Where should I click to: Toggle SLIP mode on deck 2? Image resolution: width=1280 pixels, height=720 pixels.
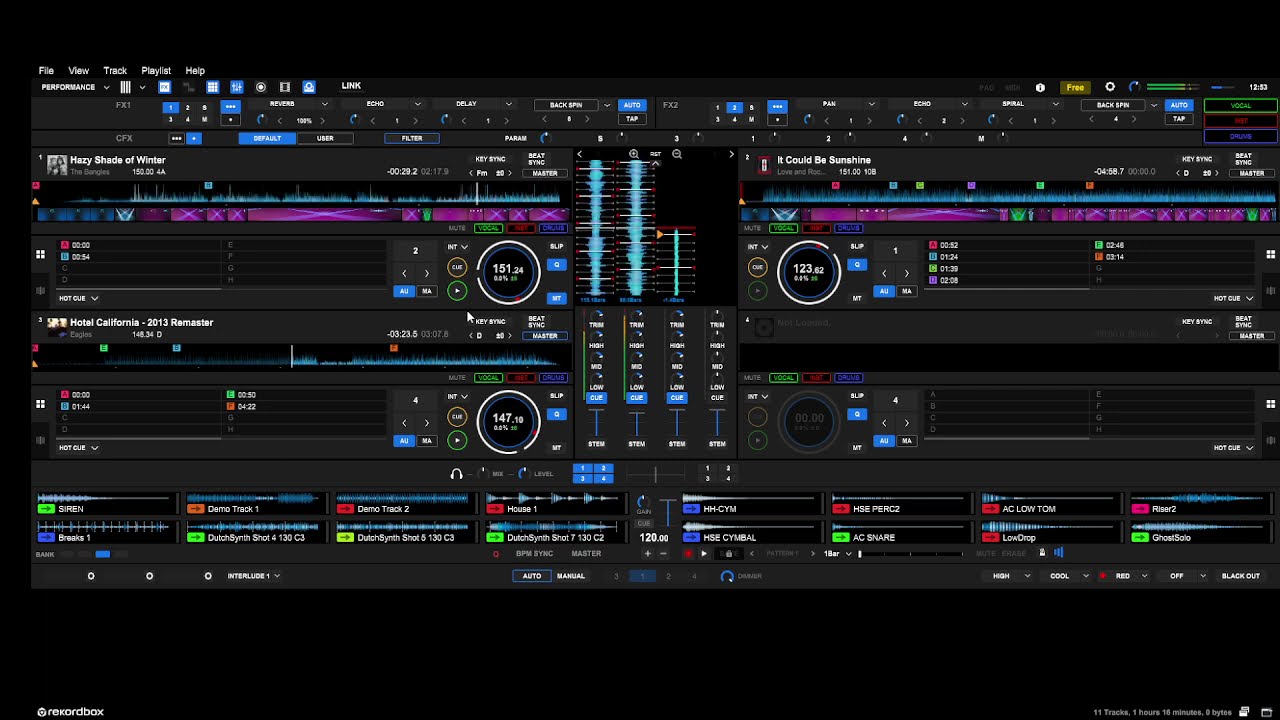click(x=857, y=246)
